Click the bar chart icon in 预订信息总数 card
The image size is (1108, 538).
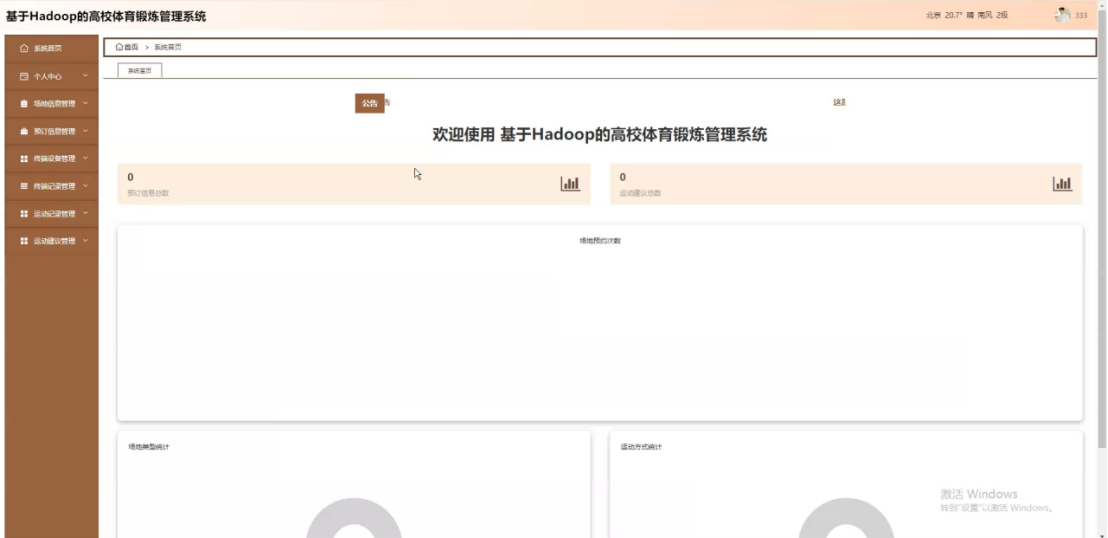click(570, 184)
